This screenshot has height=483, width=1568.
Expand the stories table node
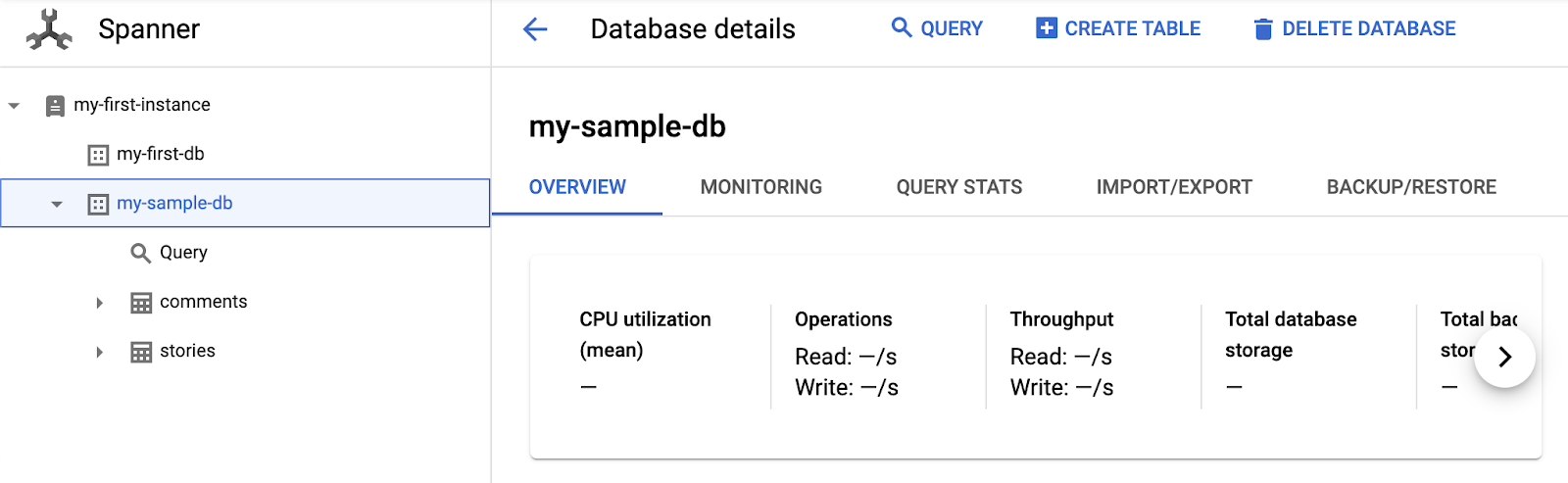pos(99,352)
